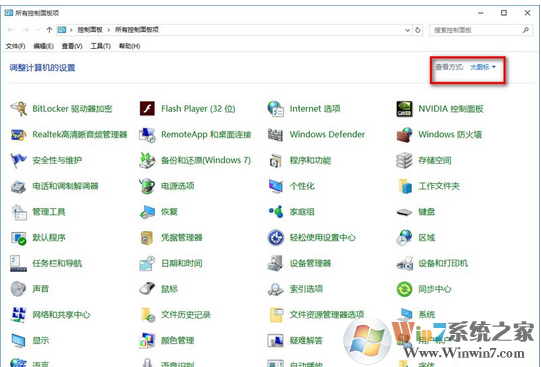Open the 管理工具 icon
The width and height of the screenshot is (541, 367).
pos(18,212)
